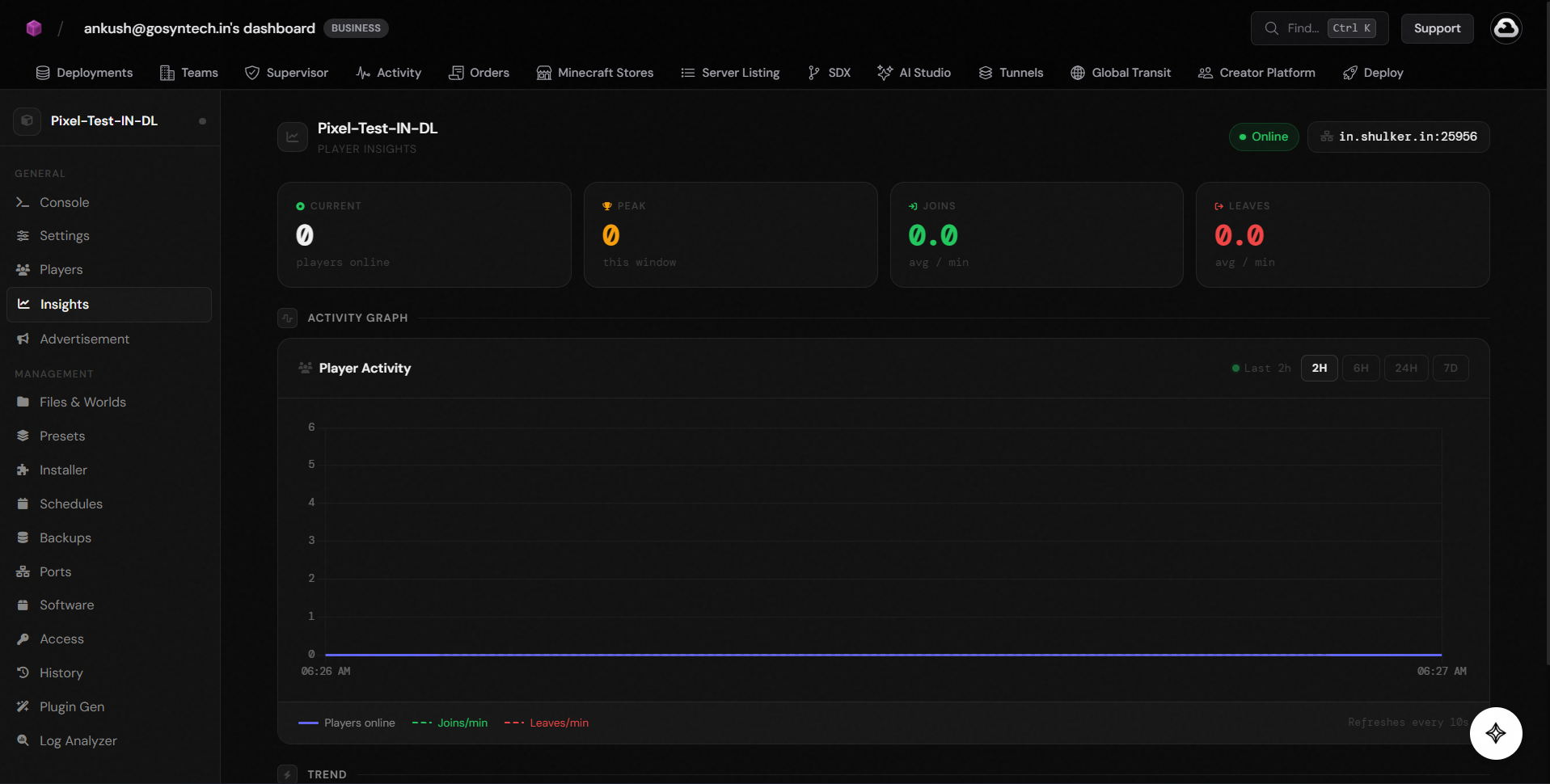Click the Log Analyzer magnifier icon
This screenshot has height=784, width=1550.
(23, 740)
